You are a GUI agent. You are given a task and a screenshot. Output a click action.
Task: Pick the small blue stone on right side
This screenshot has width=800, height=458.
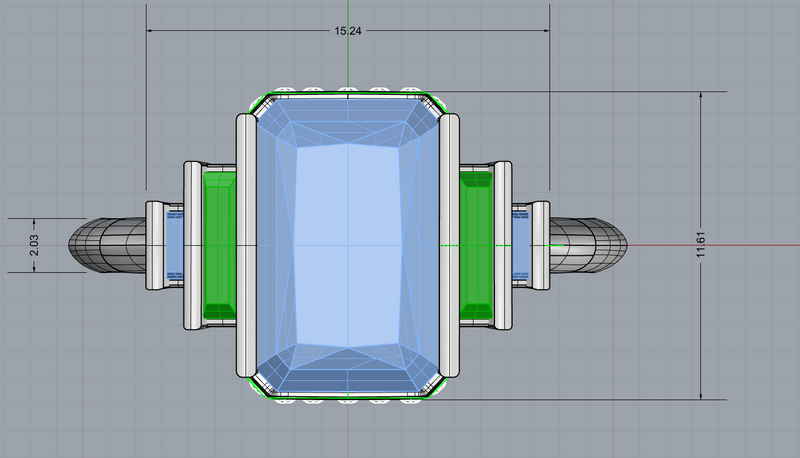tap(521, 244)
